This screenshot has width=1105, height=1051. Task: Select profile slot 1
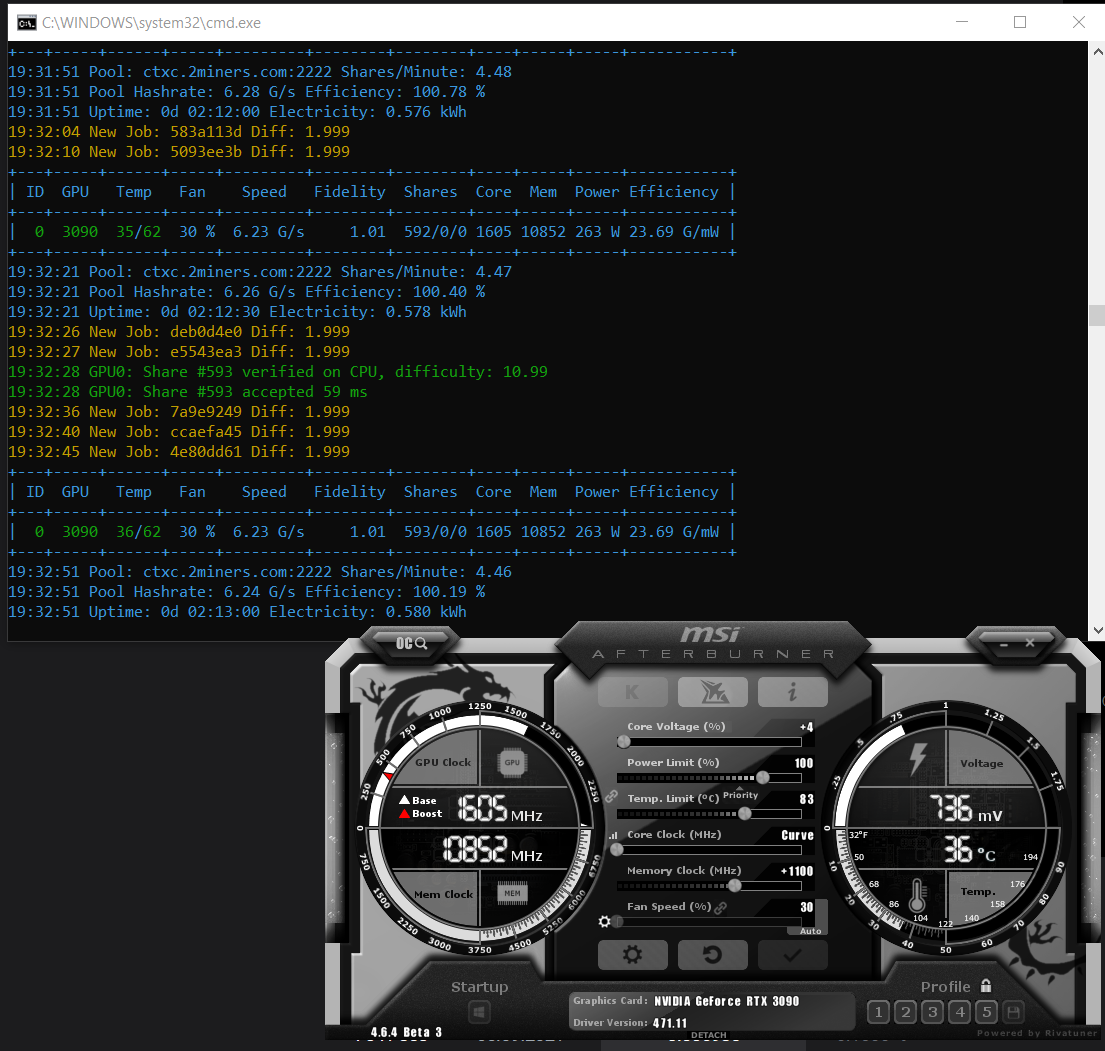[x=878, y=1013]
